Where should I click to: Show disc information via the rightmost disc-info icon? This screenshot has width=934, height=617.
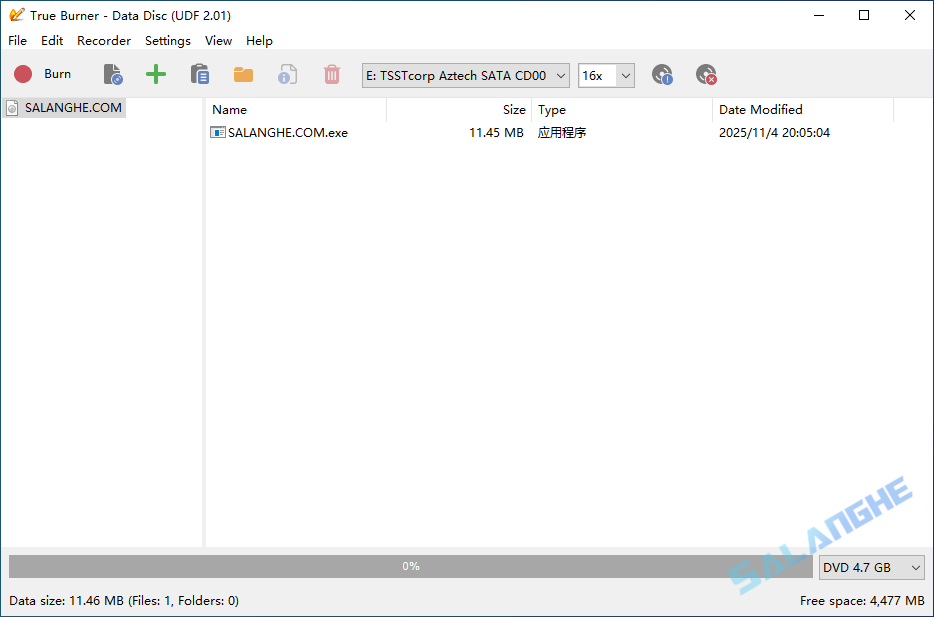(662, 74)
